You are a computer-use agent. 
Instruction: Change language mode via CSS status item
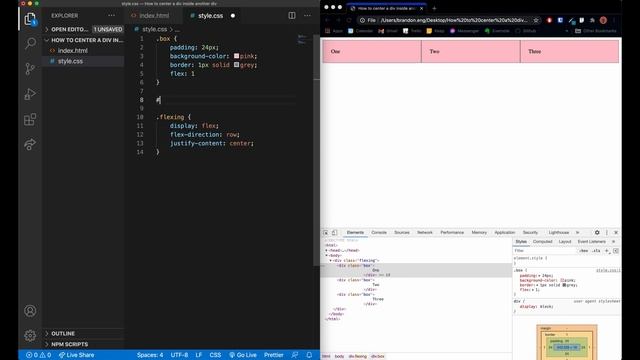(215, 355)
